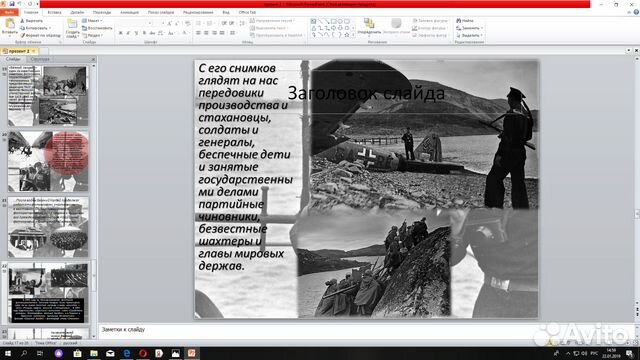Click the Восстановить reset button
The image size is (640, 360).
(x=97, y=28)
